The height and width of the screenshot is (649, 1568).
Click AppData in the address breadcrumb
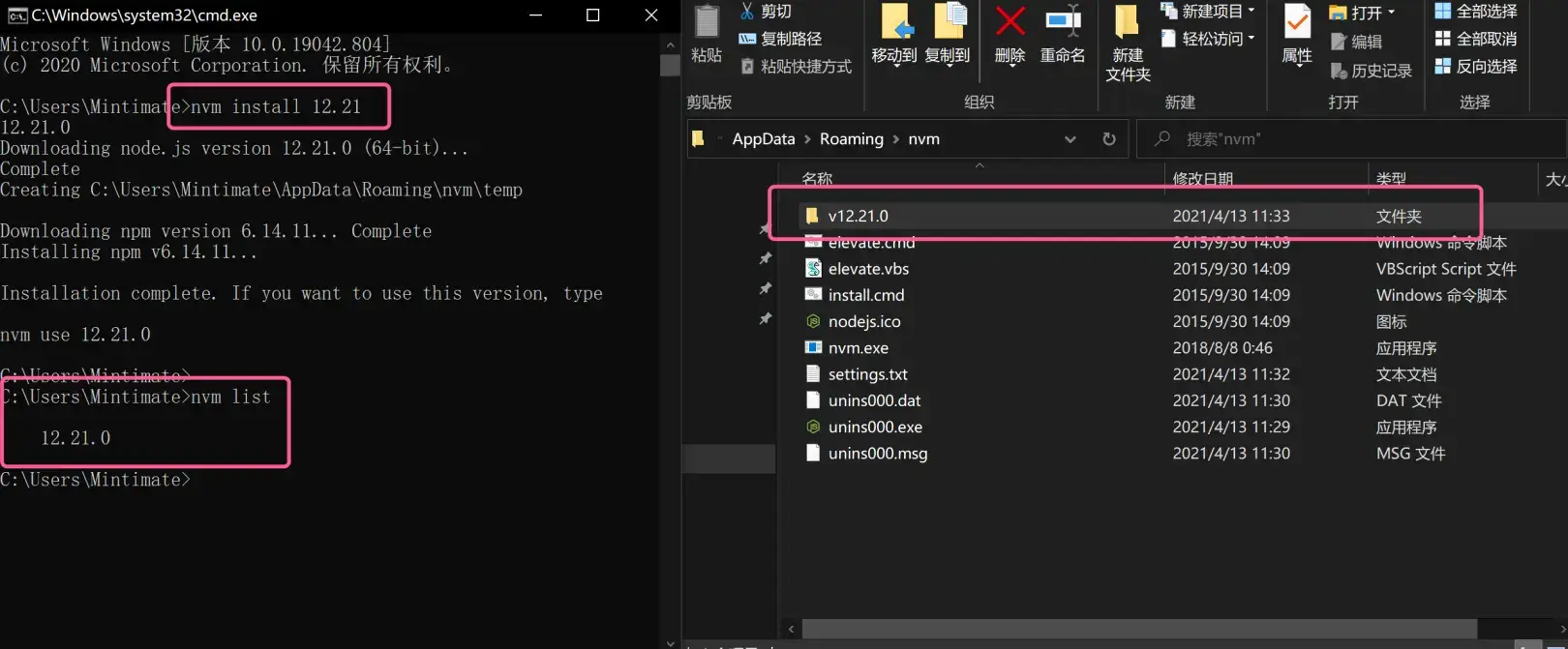763,139
